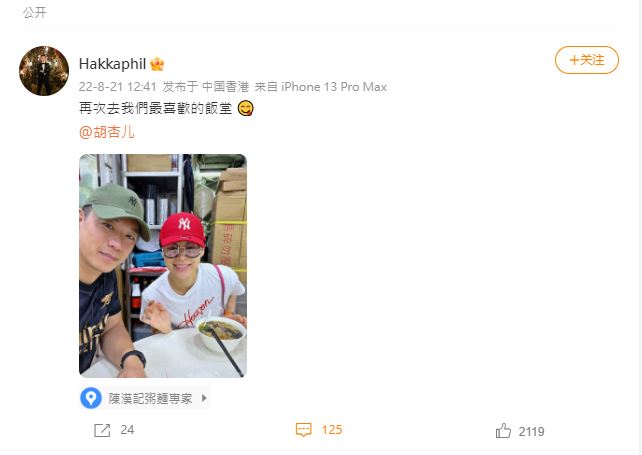Click the 公开 visibility label
The height and width of the screenshot is (455, 642).
pos(34,13)
